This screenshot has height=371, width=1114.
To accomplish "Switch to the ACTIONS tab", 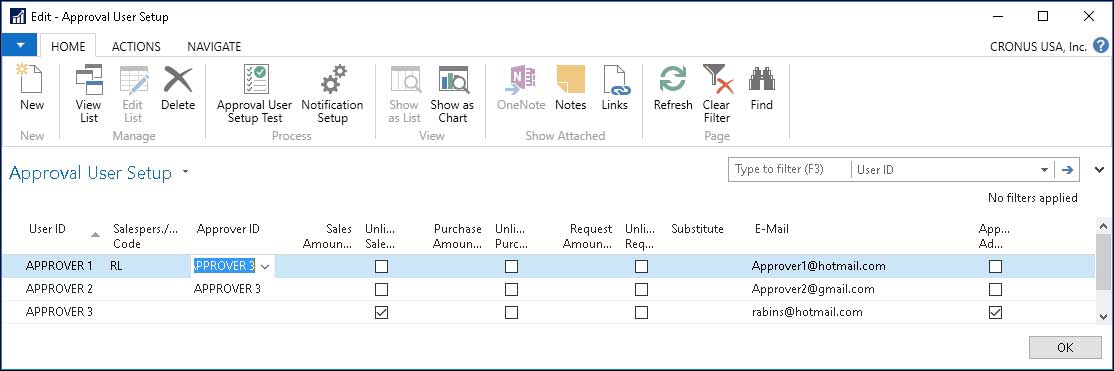I will tap(136, 46).
